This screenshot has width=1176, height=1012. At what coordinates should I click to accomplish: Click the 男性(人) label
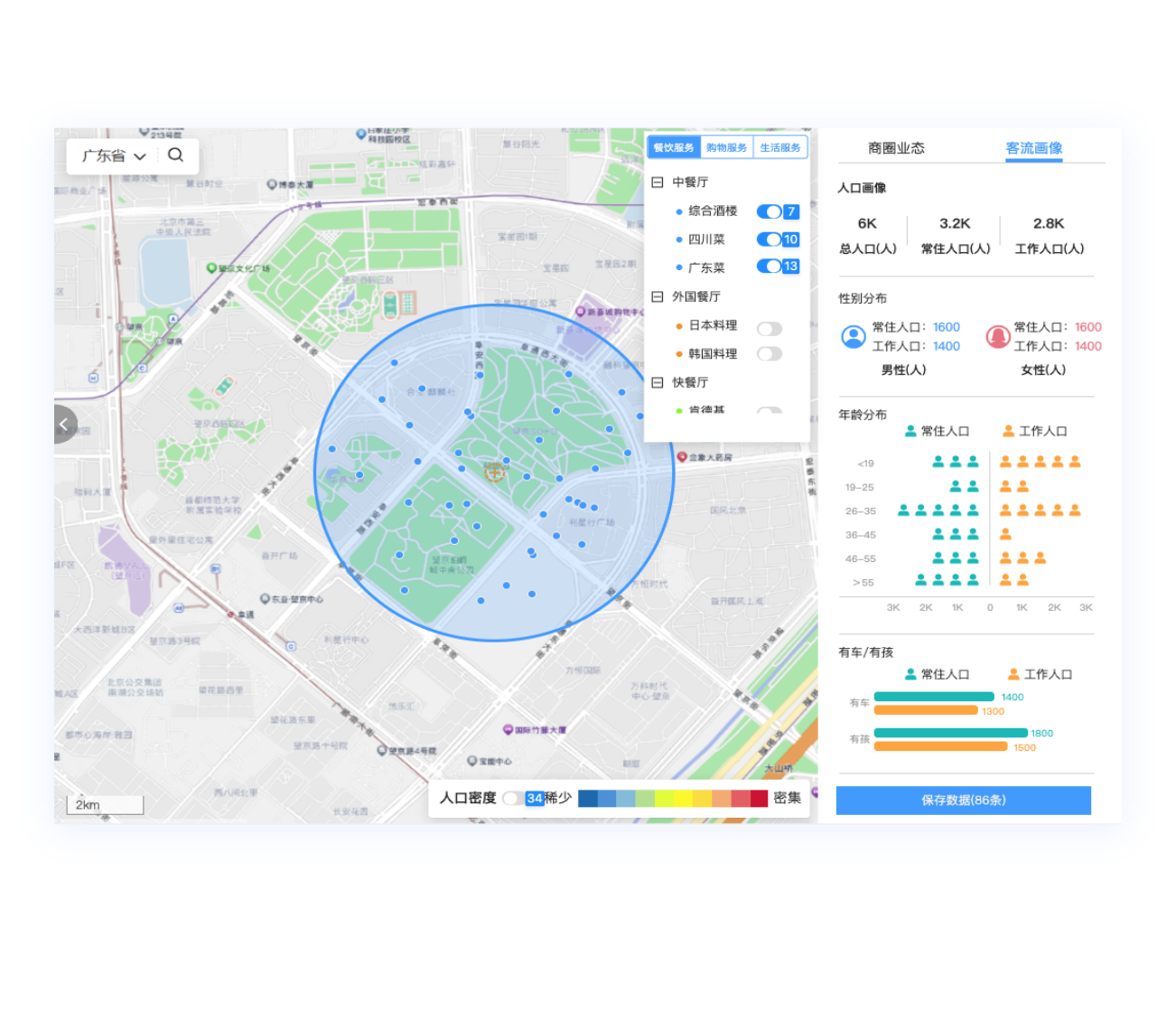[x=903, y=370]
